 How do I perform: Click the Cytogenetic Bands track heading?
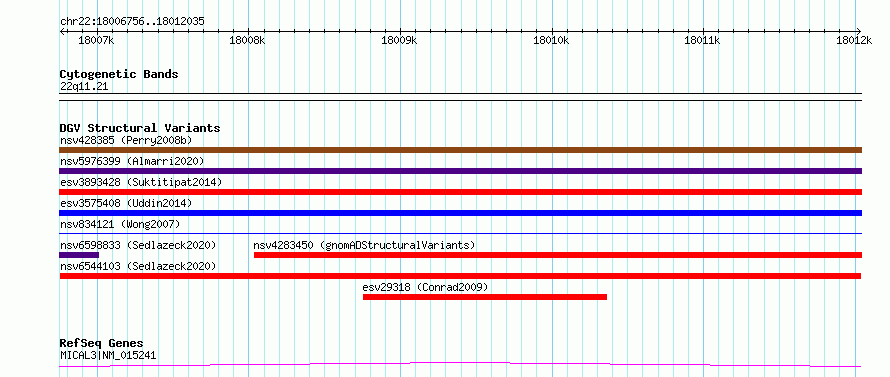pos(119,74)
